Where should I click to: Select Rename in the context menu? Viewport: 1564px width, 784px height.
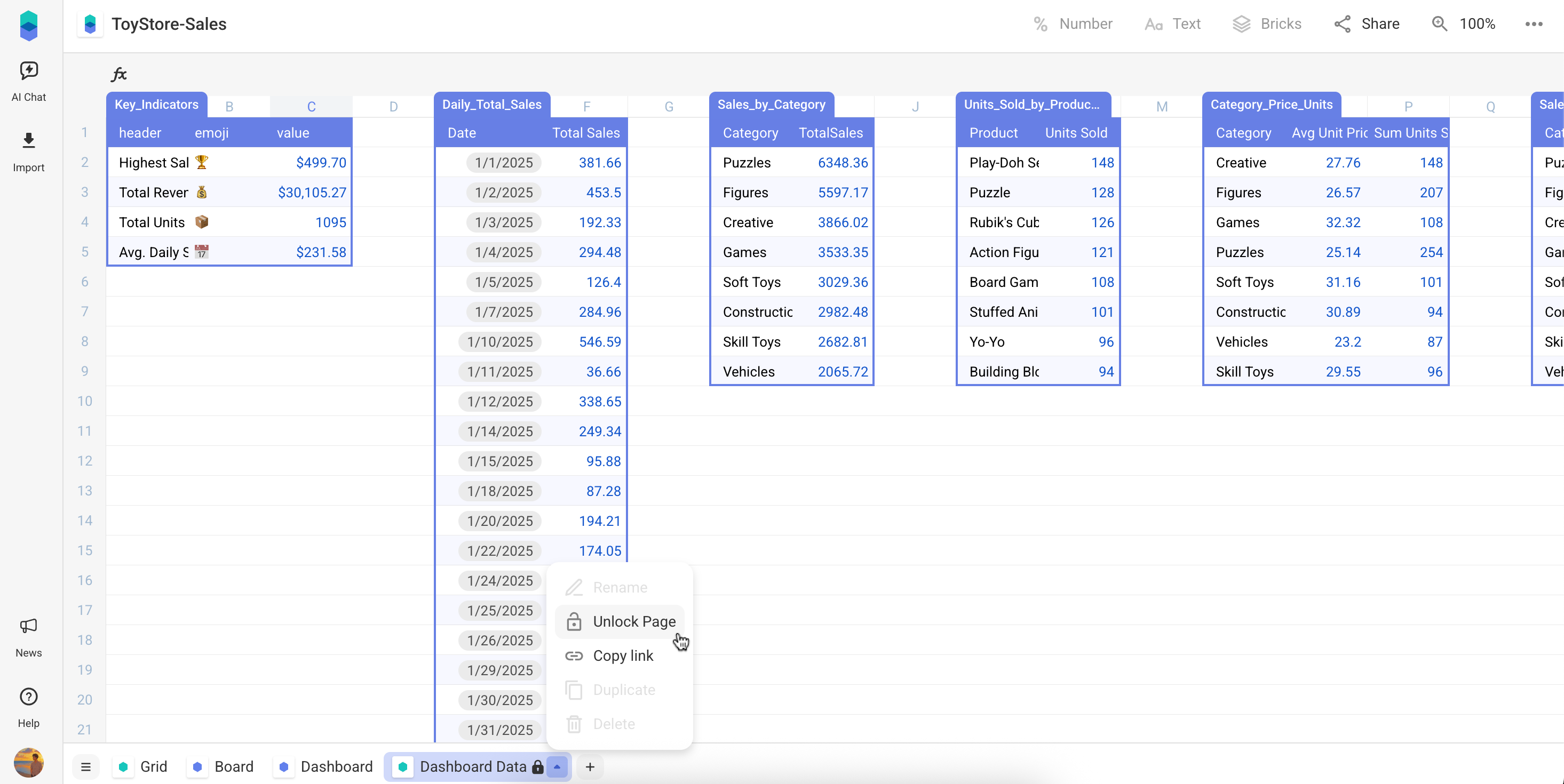(x=620, y=587)
